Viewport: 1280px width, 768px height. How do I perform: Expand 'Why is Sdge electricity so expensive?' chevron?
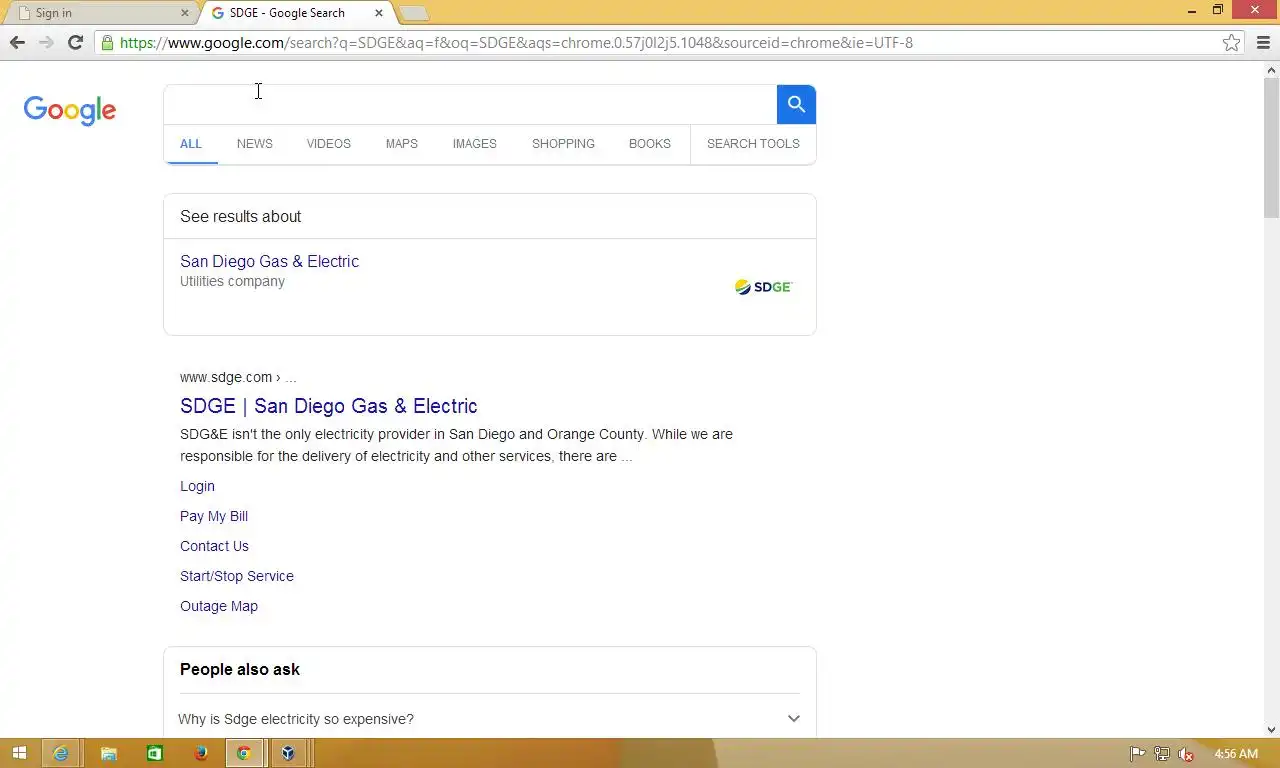point(794,718)
